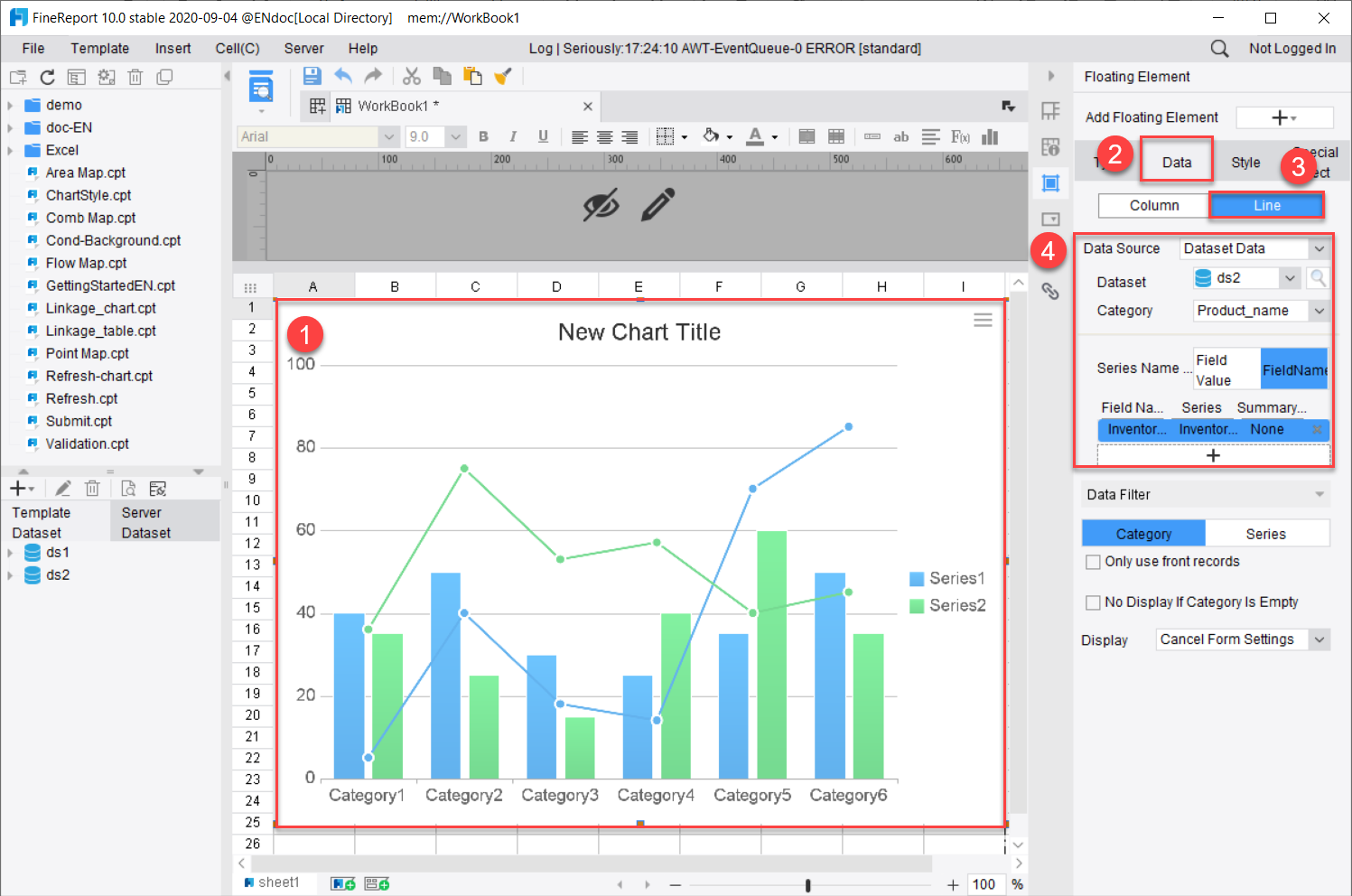Screen dimensions: 1352x896
Task: Switch to the Column tab
Action: 1152,205
